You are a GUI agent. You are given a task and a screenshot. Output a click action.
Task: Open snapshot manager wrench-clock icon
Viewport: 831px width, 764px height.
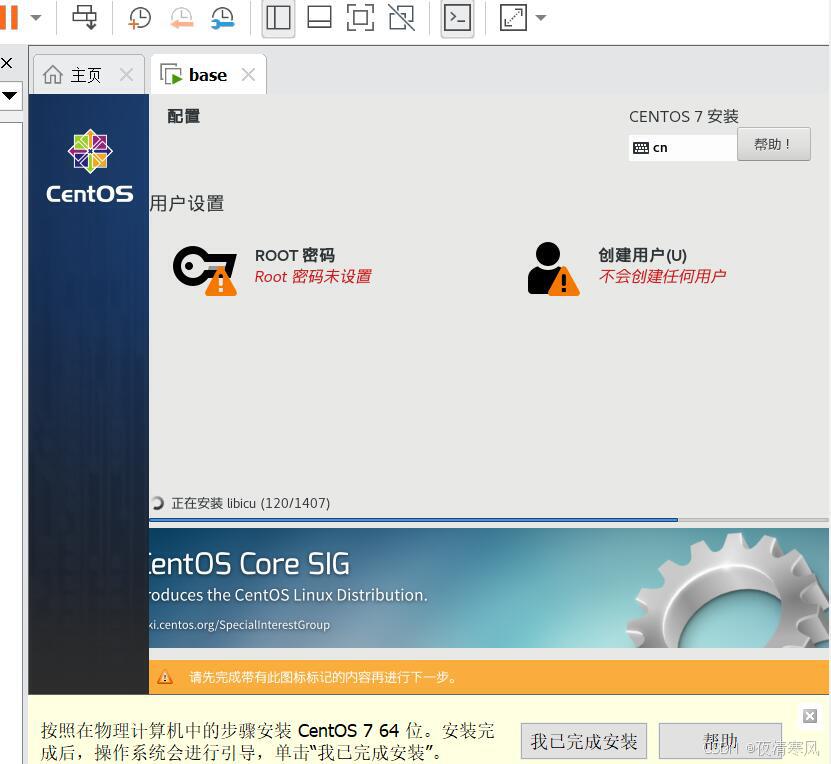(222, 17)
